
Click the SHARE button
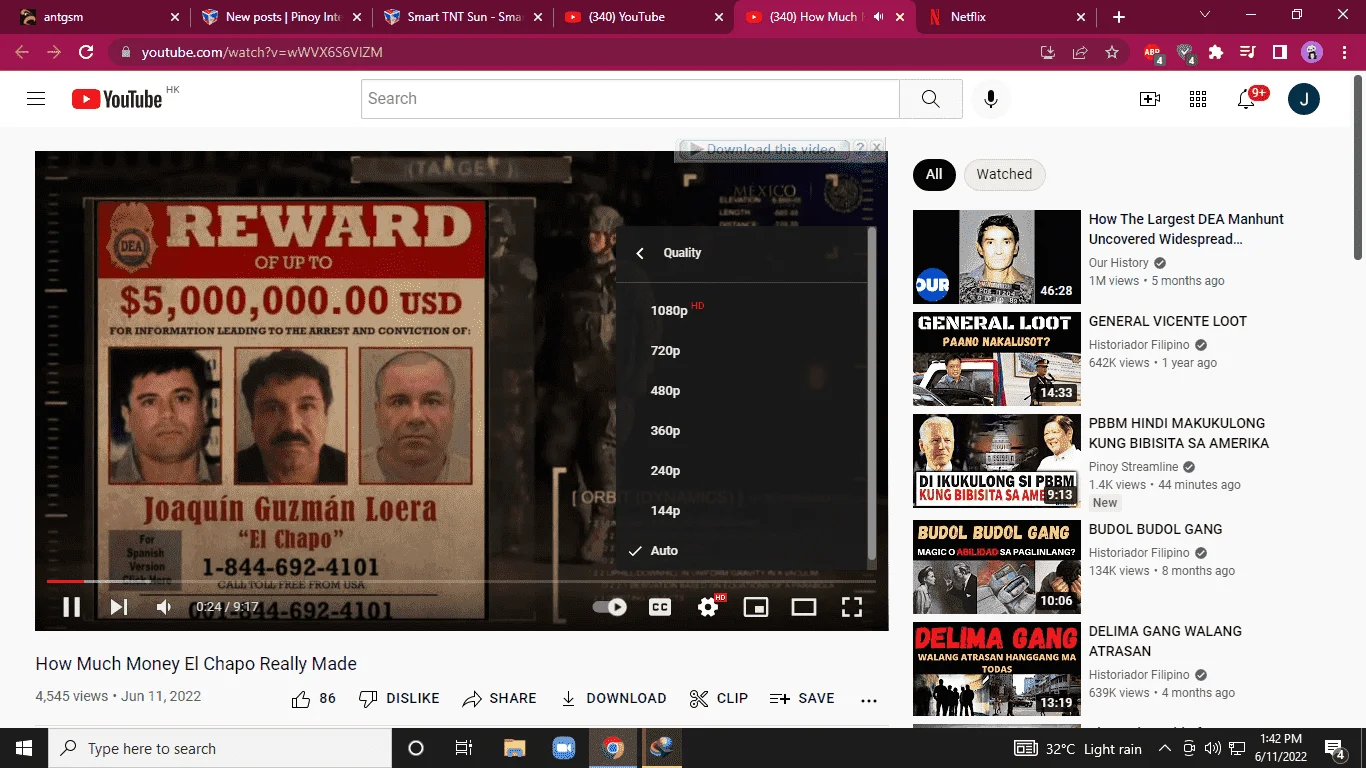click(499, 698)
